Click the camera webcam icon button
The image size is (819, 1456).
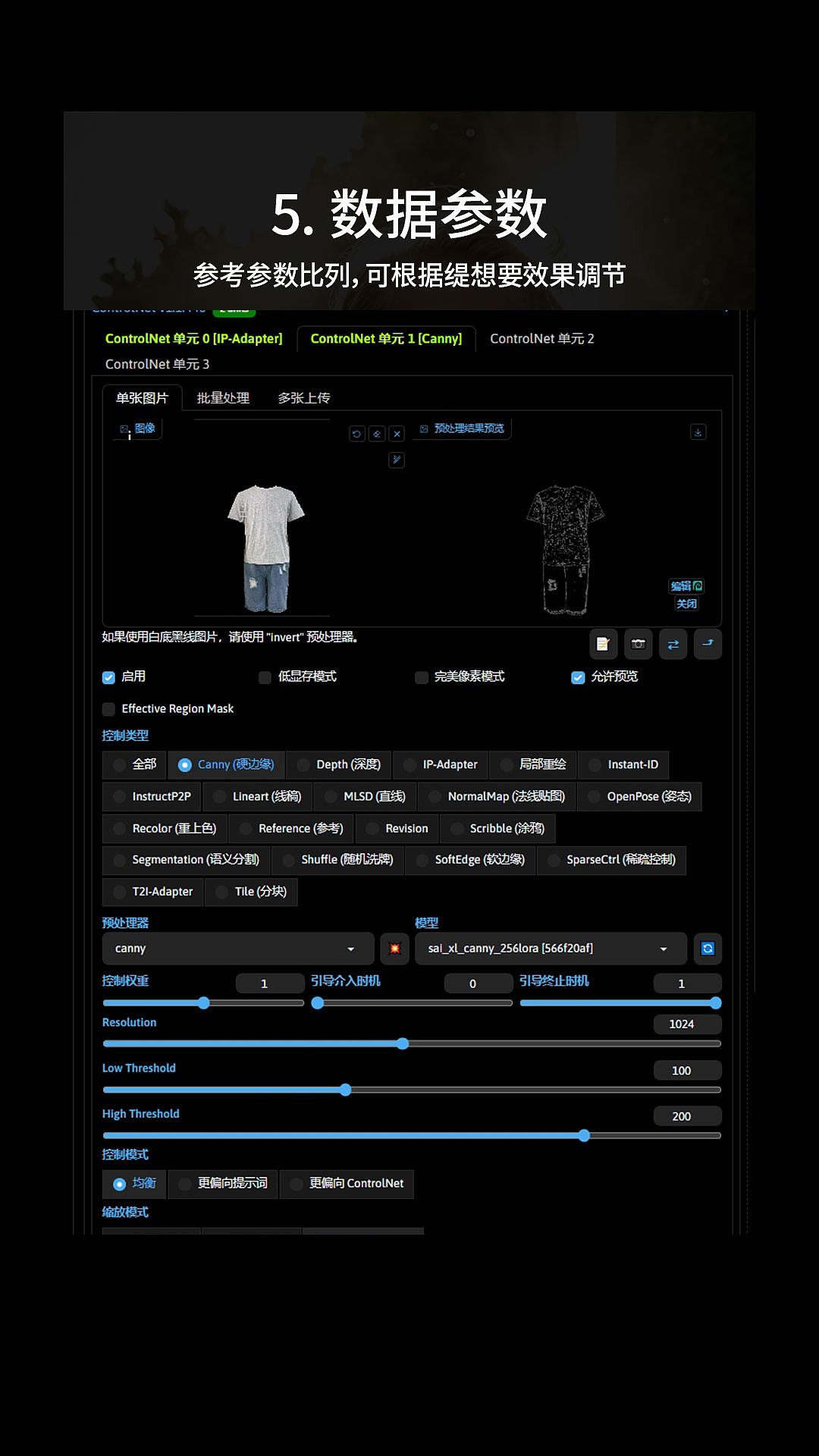tap(638, 644)
